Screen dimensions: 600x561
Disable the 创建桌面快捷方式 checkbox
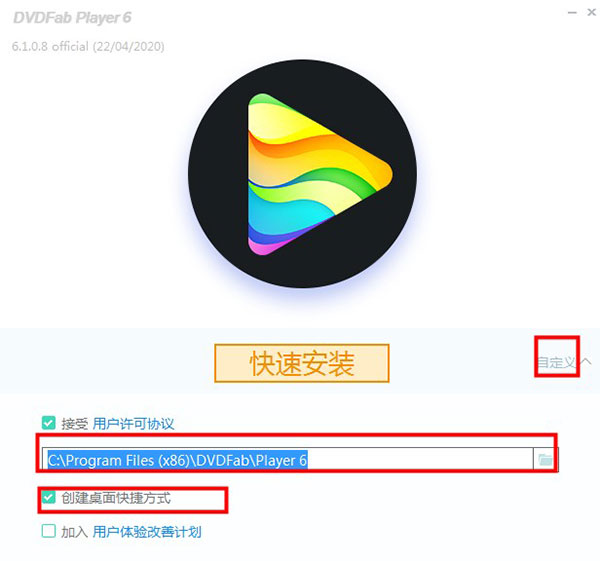49,497
